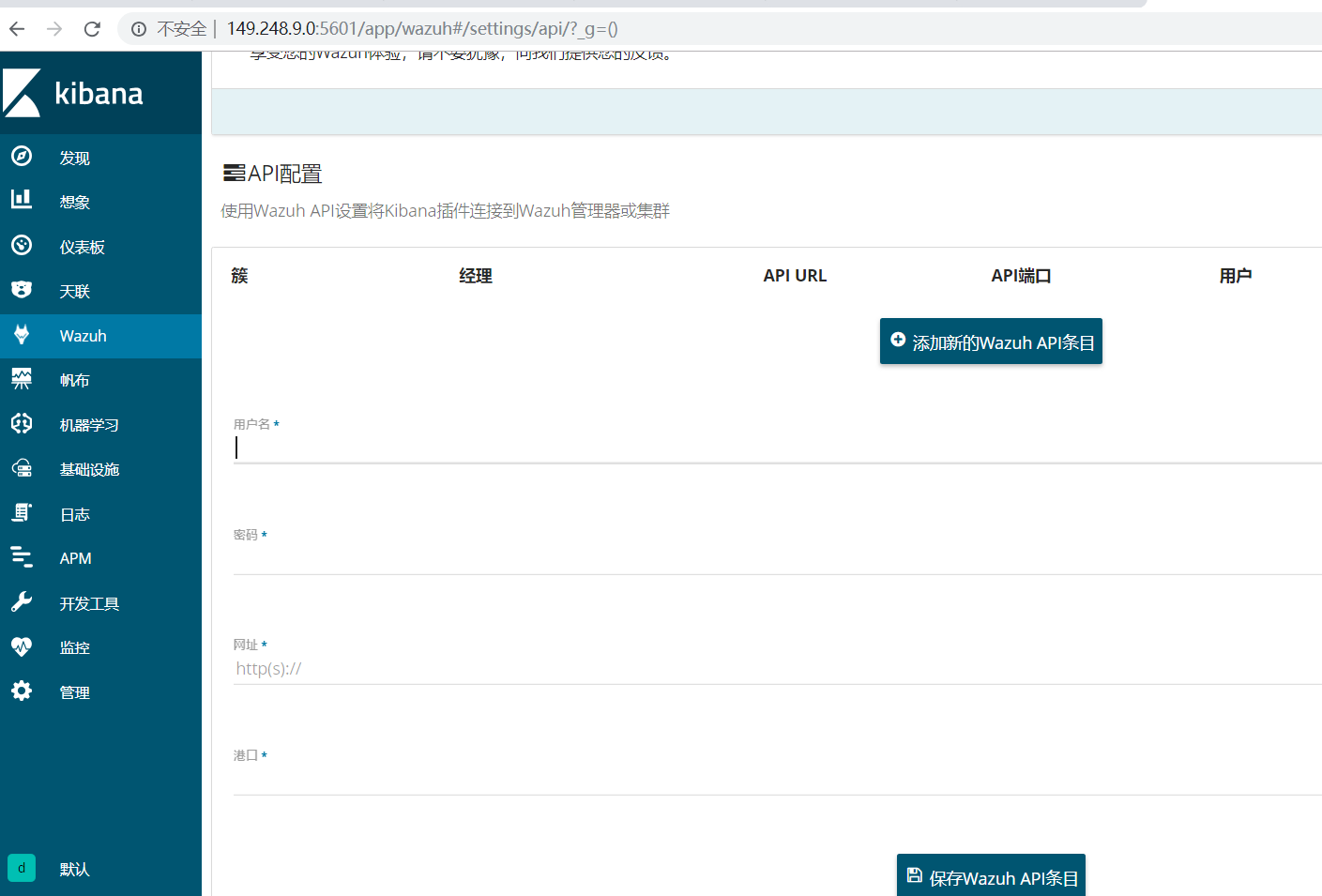
Task: Click the API配置 heading text
Action: (x=285, y=174)
